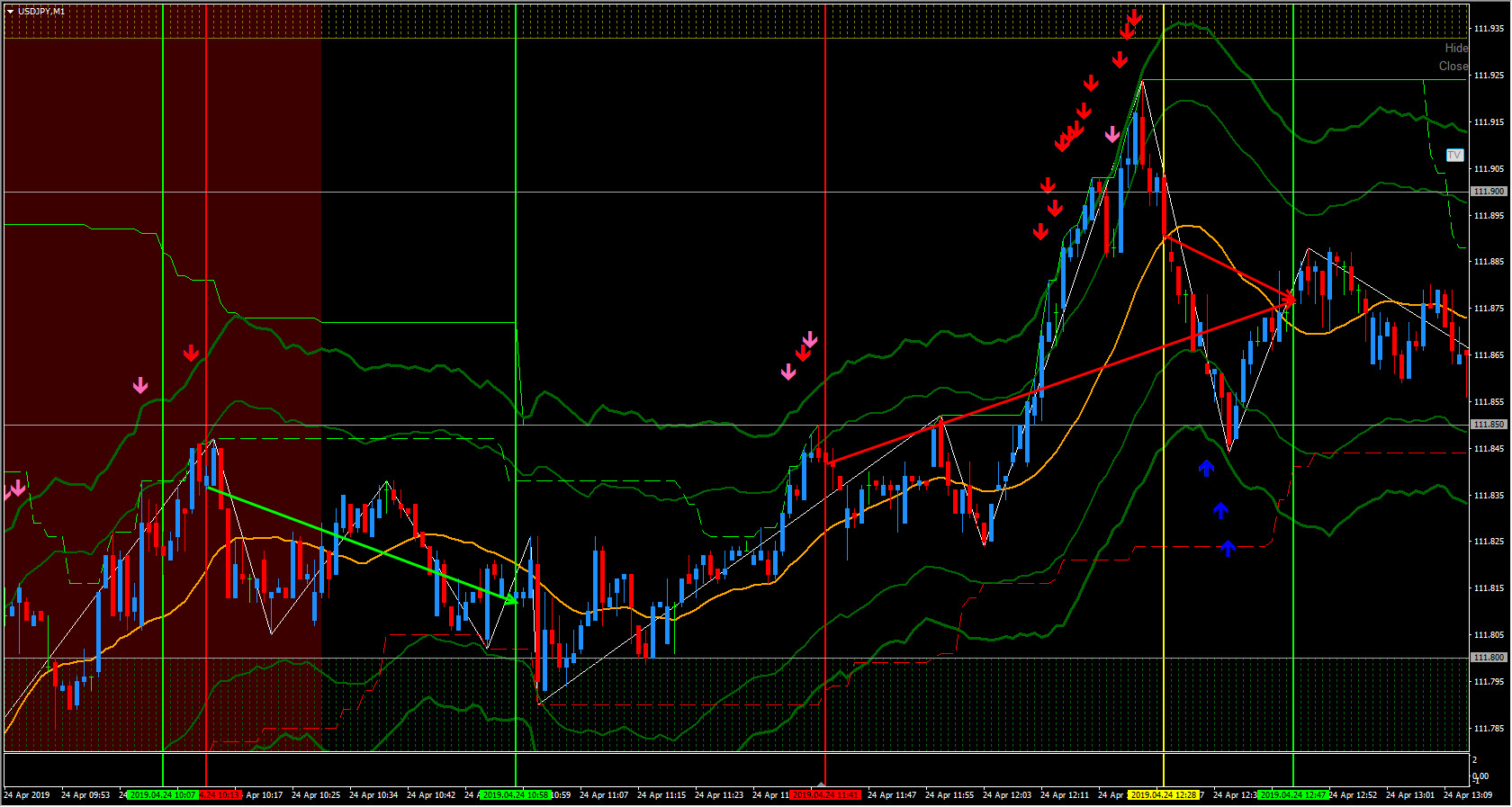The image size is (1512, 807).
Task: Select the middle blue up arrow
Action: click(1220, 511)
